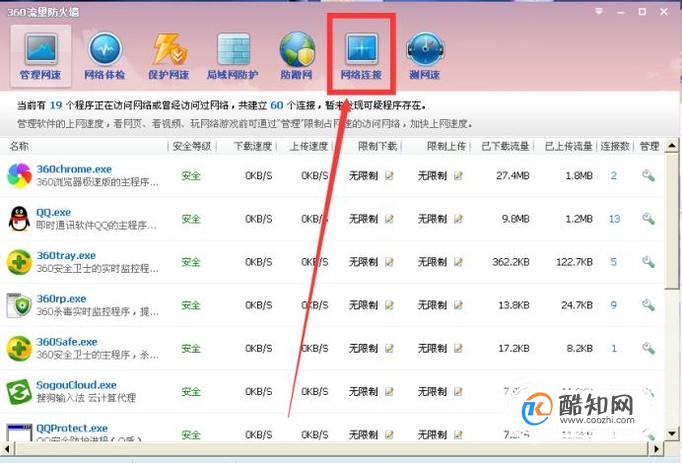Edit download limit for 360Safe.exe
The image size is (682, 463).
pyautogui.click(x=389, y=349)
